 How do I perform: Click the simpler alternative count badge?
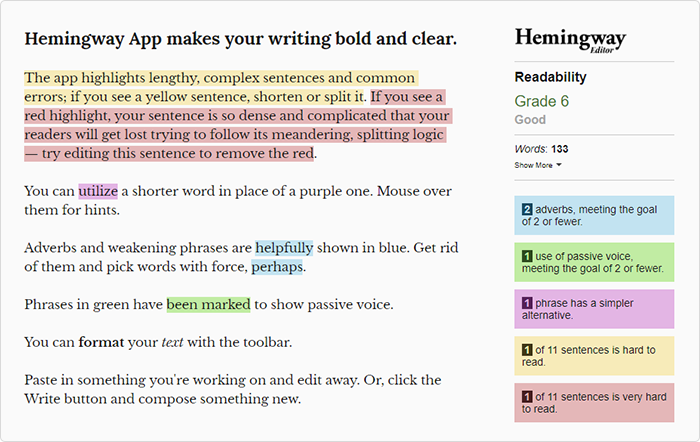click(527, 303)
